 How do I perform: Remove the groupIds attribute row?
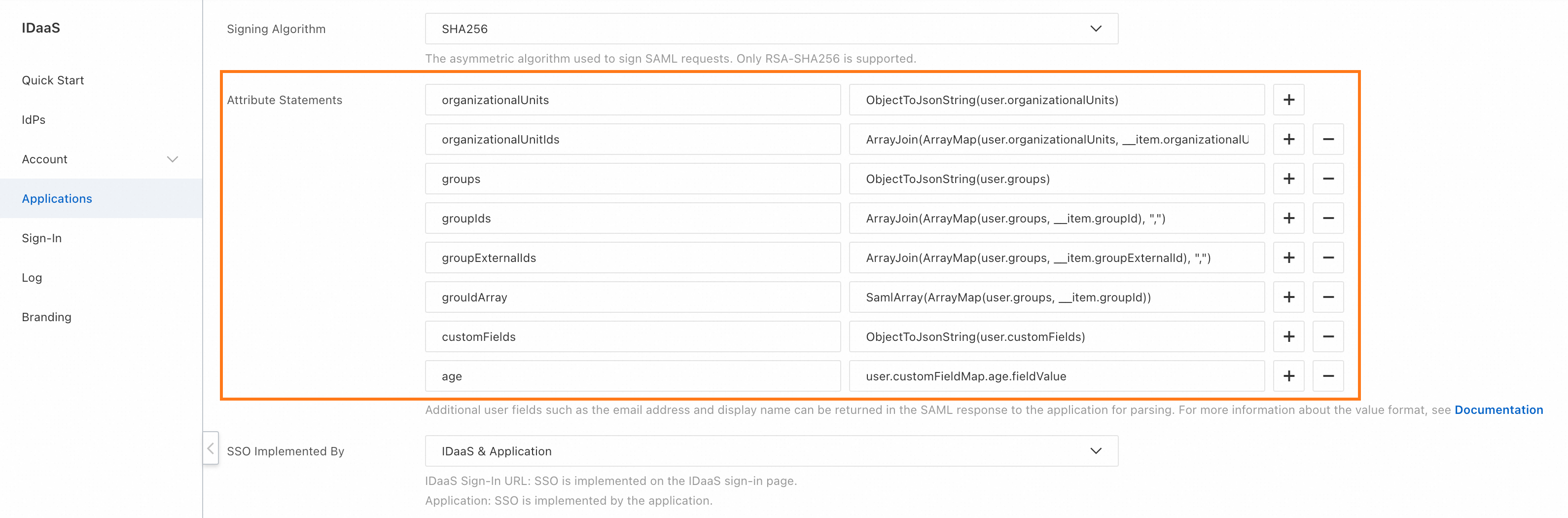click(1328, 219)
